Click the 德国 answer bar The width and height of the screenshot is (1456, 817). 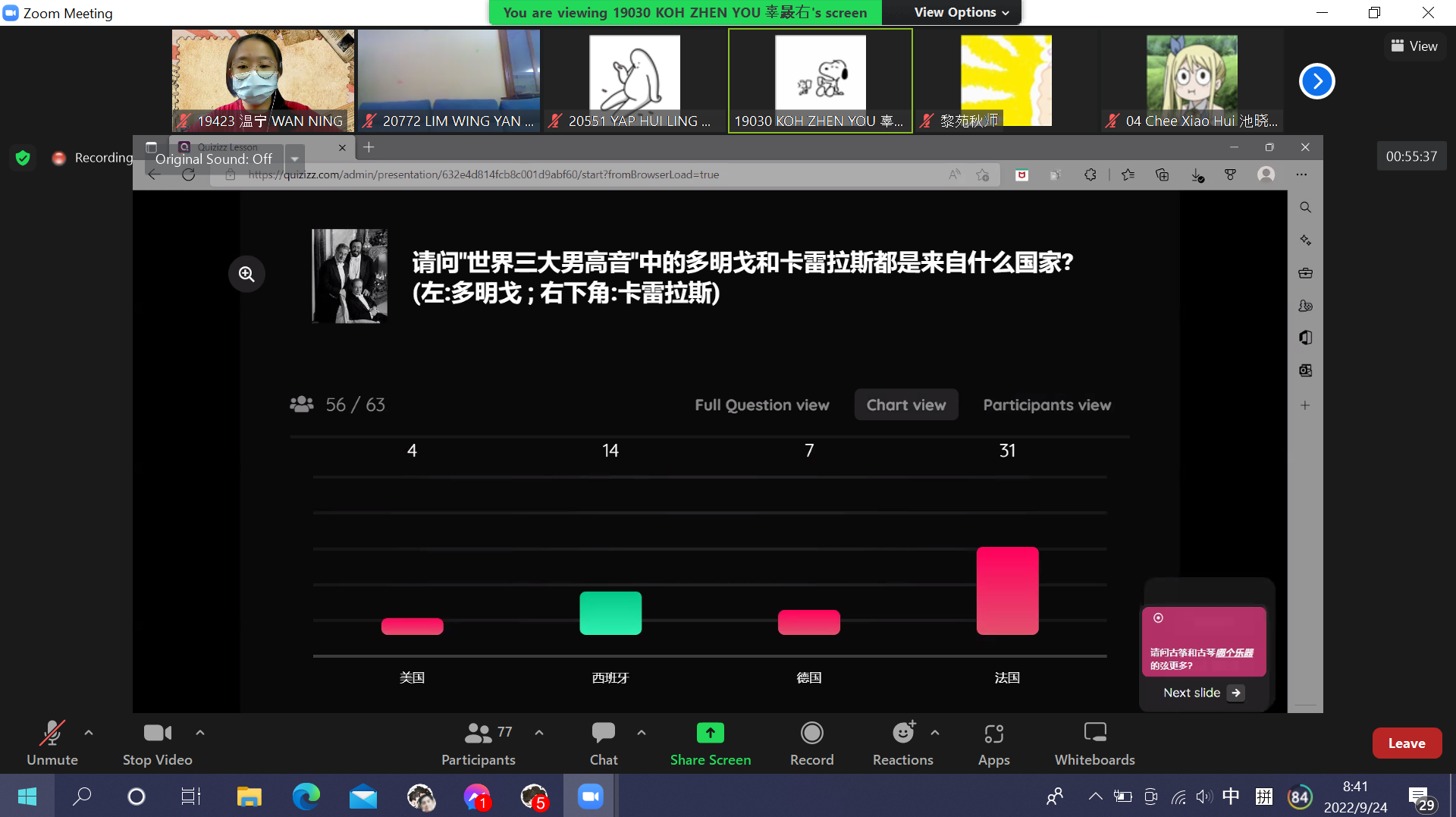809,622
